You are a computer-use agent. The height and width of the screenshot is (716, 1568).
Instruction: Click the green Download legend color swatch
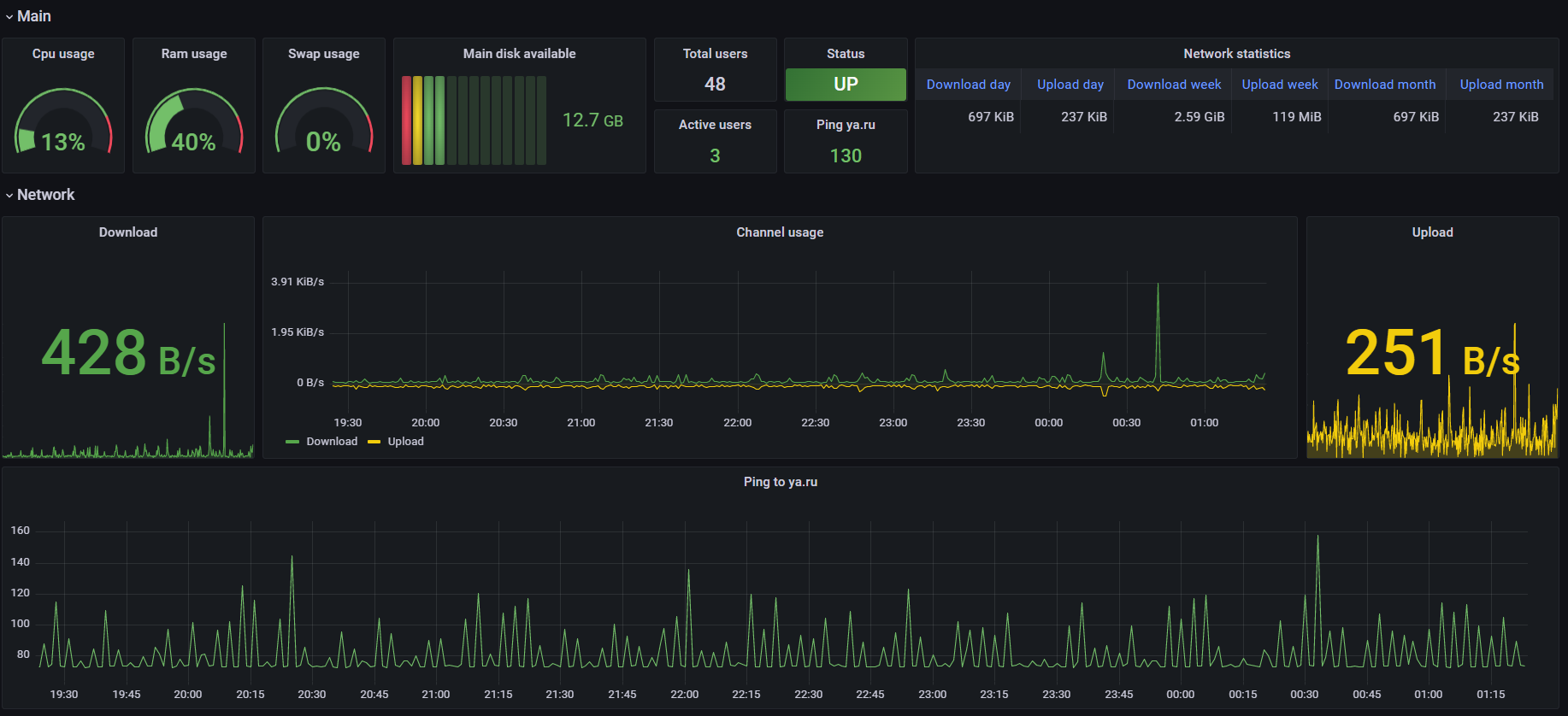[x=292, y=442]
